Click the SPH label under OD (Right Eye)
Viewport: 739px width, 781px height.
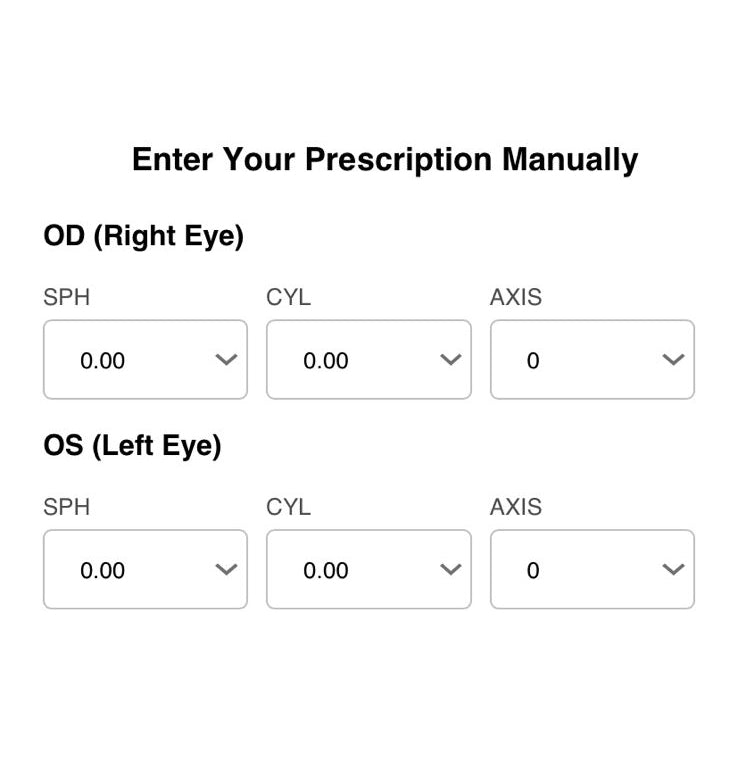[x=67, y=297]
